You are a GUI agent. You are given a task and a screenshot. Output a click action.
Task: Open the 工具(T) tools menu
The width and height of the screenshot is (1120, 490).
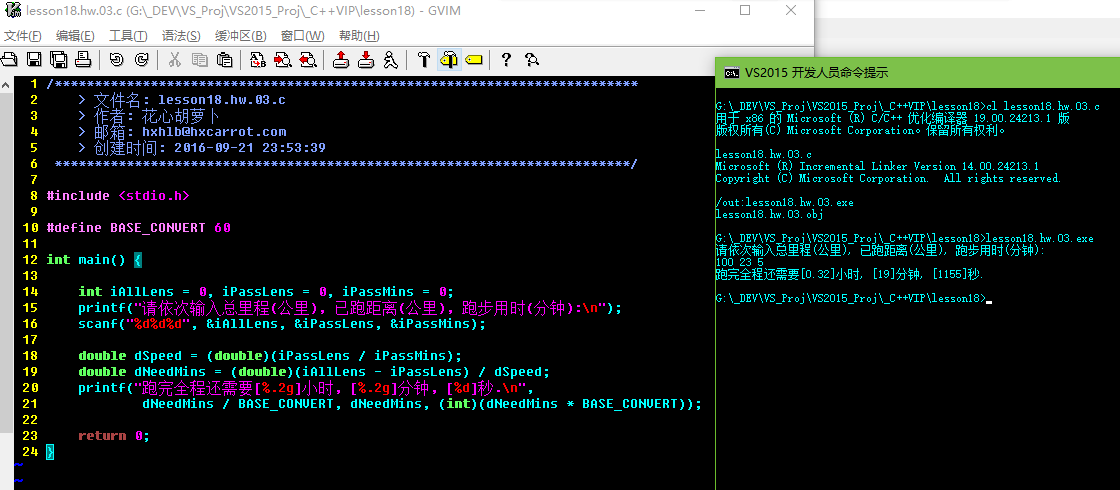[x=128, y=36]
